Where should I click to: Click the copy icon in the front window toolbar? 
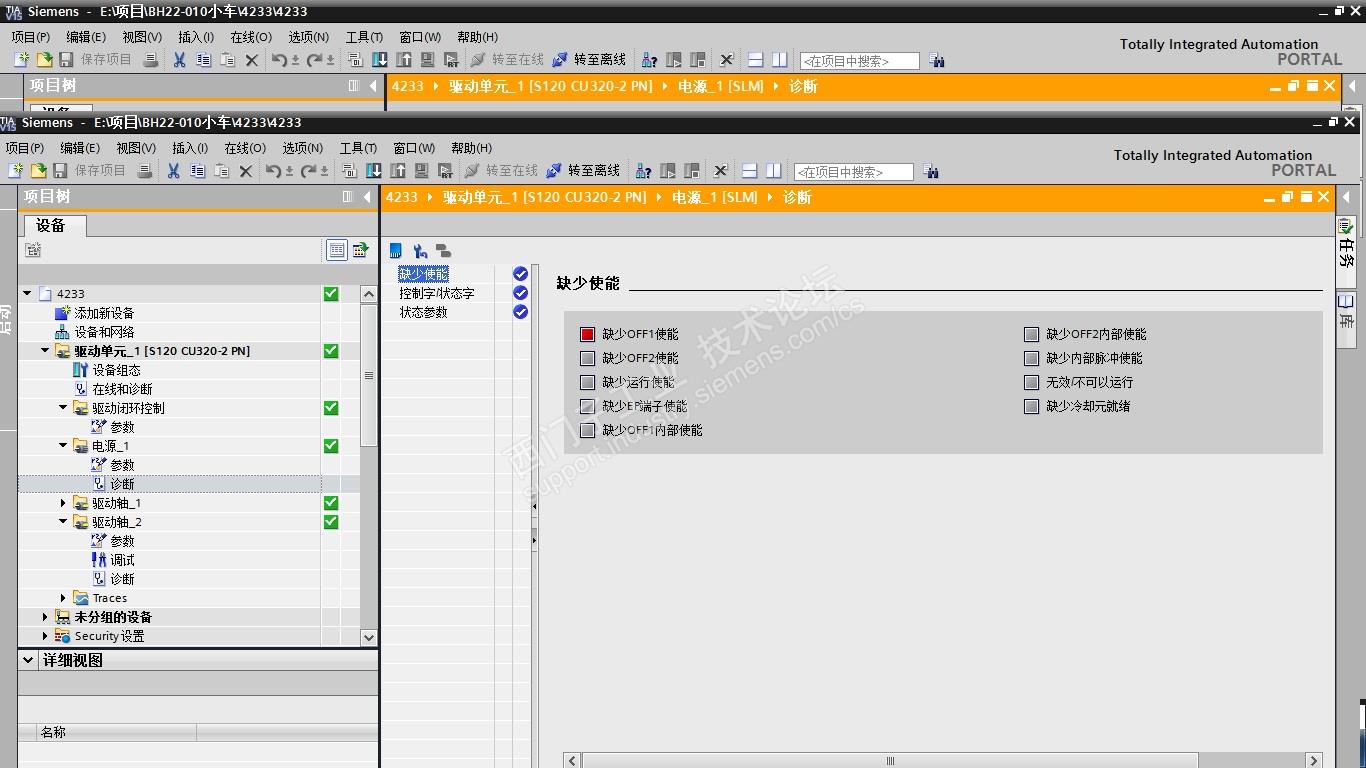click(x=197, y=171)
